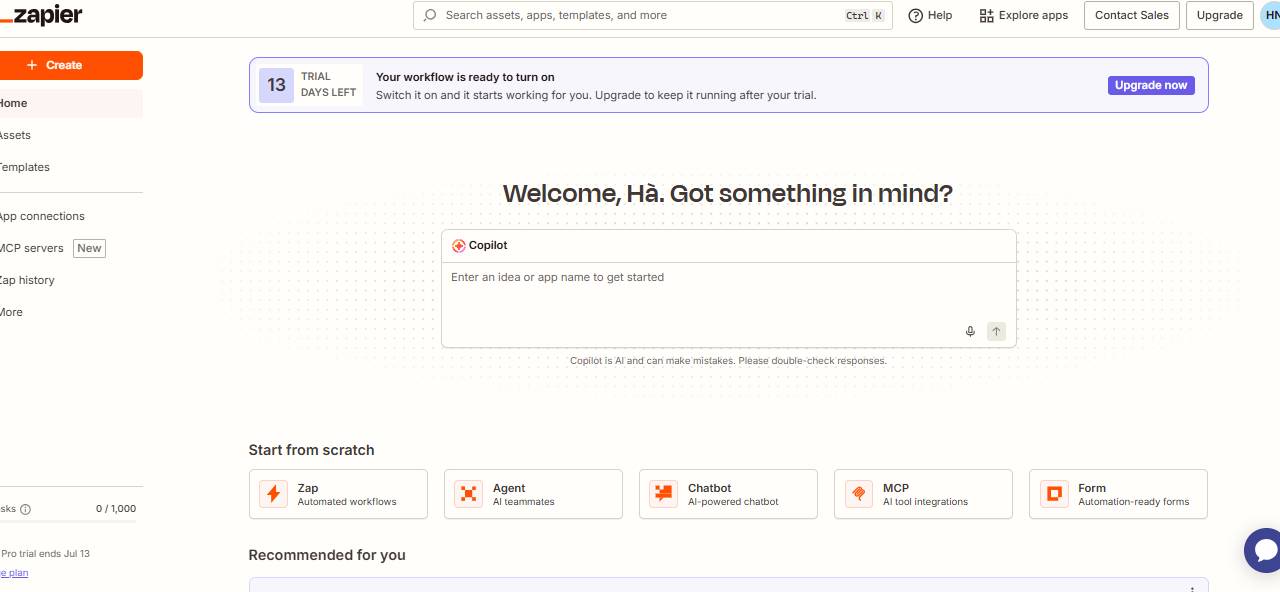This screenshot has width=1280, height=592.
Task: Click the Upgrade button in header
Action: click(1220, 15)
